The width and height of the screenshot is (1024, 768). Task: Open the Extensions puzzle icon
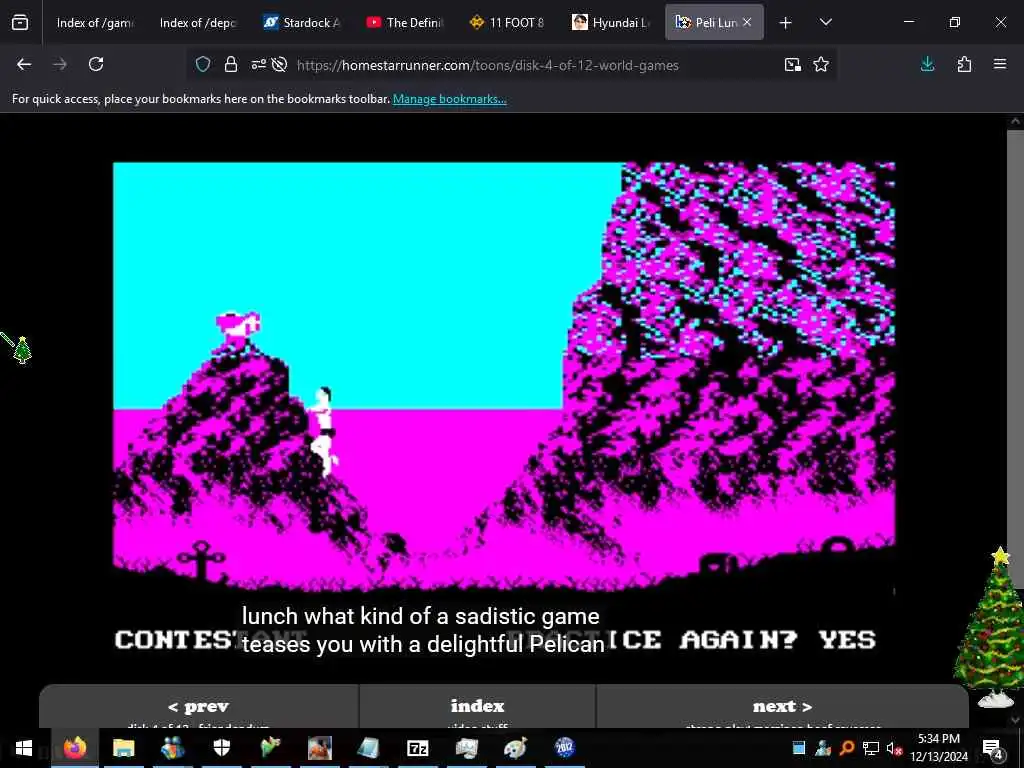point(964,64)
